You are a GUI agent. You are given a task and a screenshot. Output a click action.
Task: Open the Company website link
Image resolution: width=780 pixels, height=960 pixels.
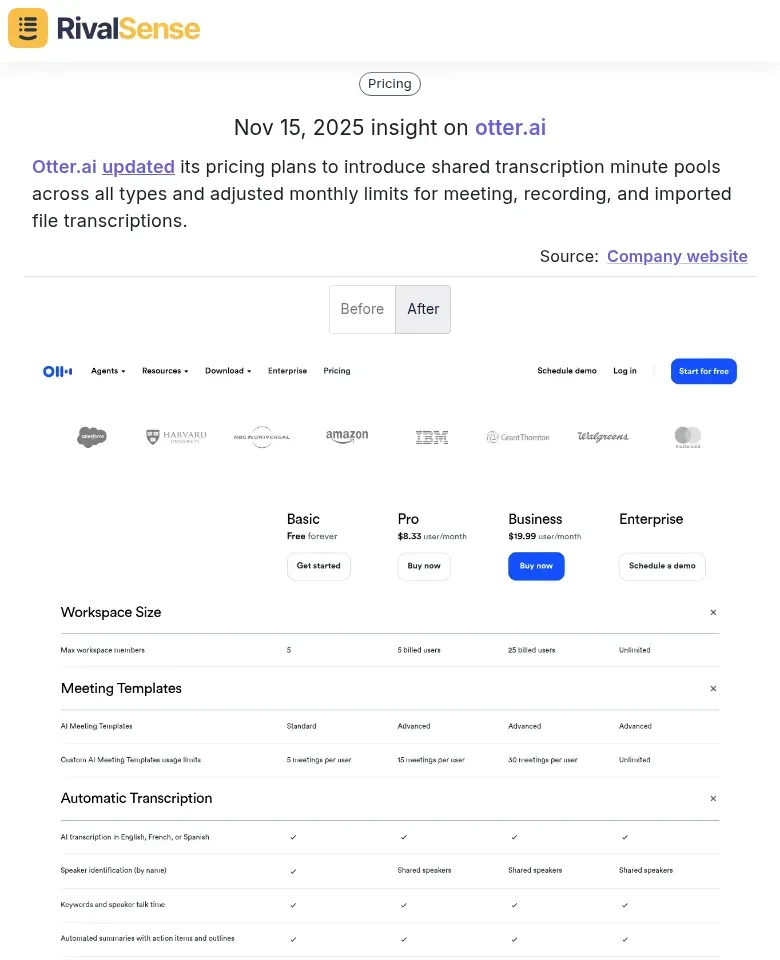click(677, 256)
